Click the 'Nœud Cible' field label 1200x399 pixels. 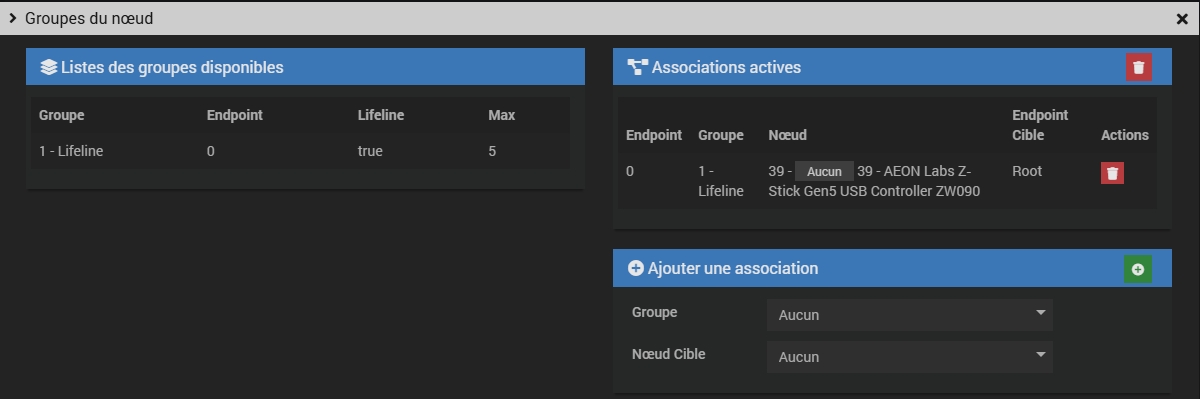[x=668, y=354]
